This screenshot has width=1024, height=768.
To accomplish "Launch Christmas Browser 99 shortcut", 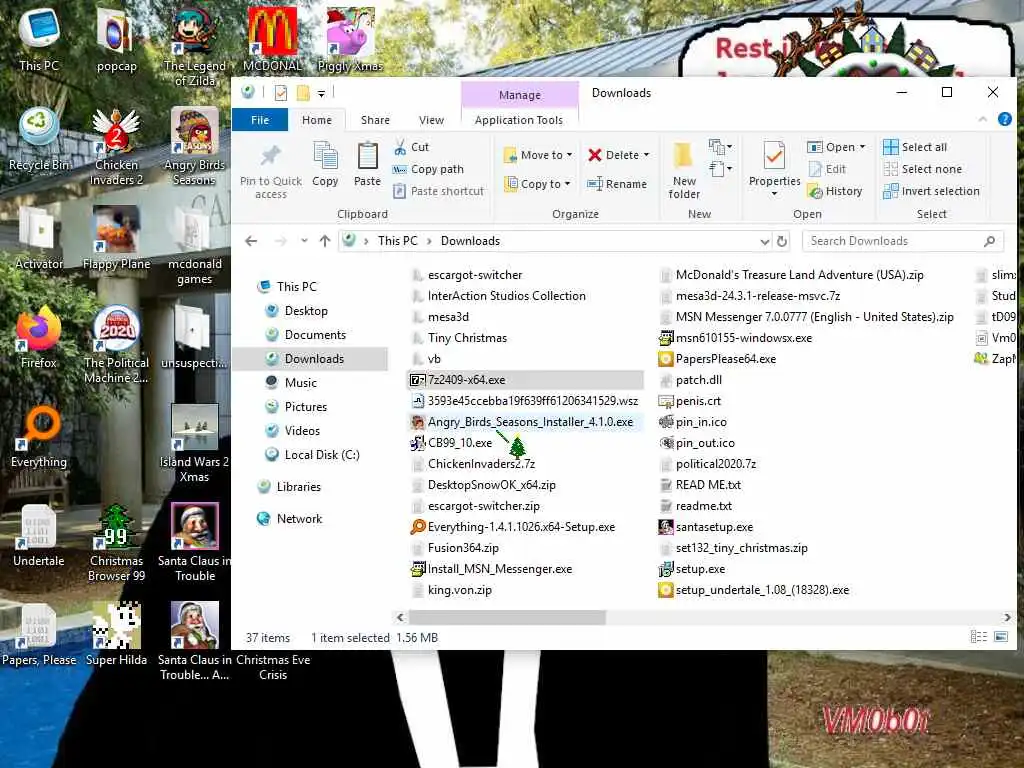I will tap(116, 542).
